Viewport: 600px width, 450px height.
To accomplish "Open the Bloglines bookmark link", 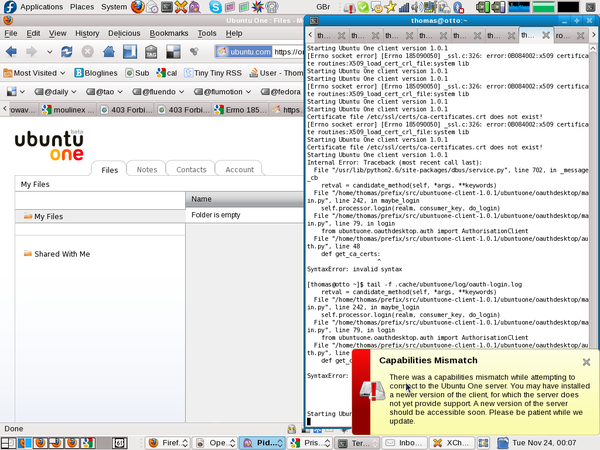I will click(x=96, y=73).
